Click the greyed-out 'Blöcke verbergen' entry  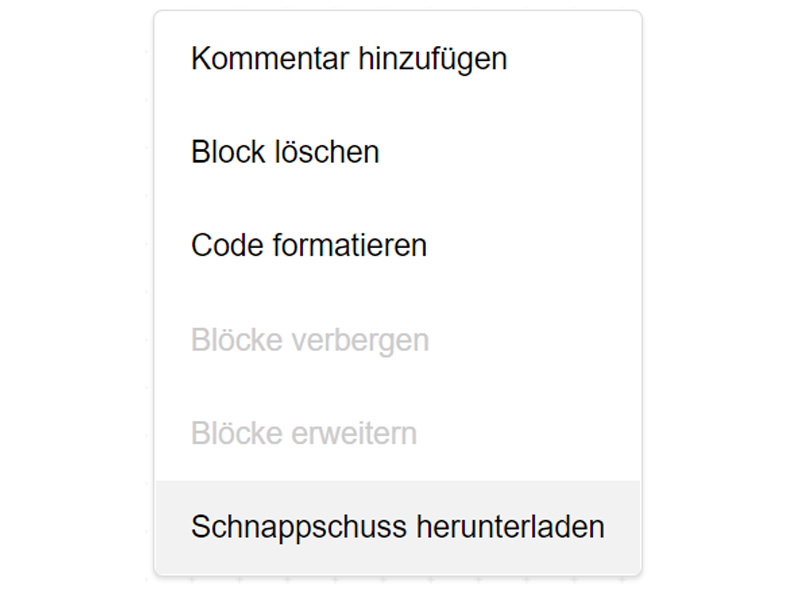click(310, 340)
